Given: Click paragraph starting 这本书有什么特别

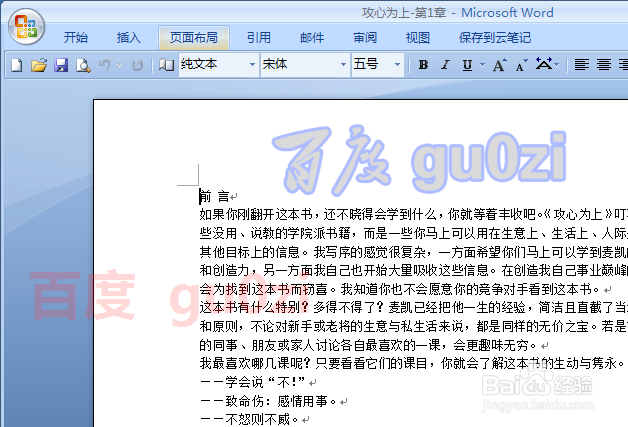Looking at the screenshot, I should (413, 326).
